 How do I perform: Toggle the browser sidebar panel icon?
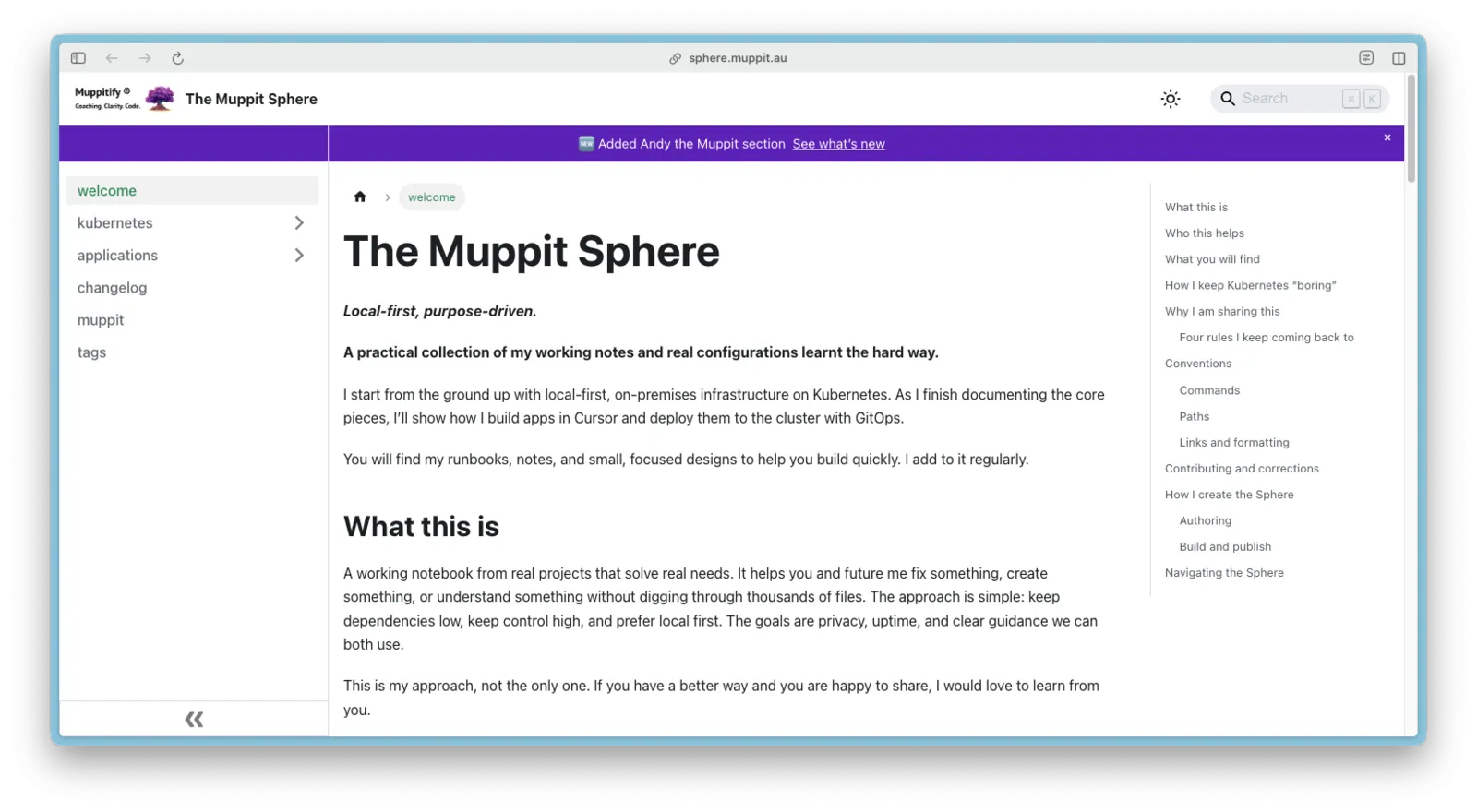pyautogui.click(x=78, y=58)
